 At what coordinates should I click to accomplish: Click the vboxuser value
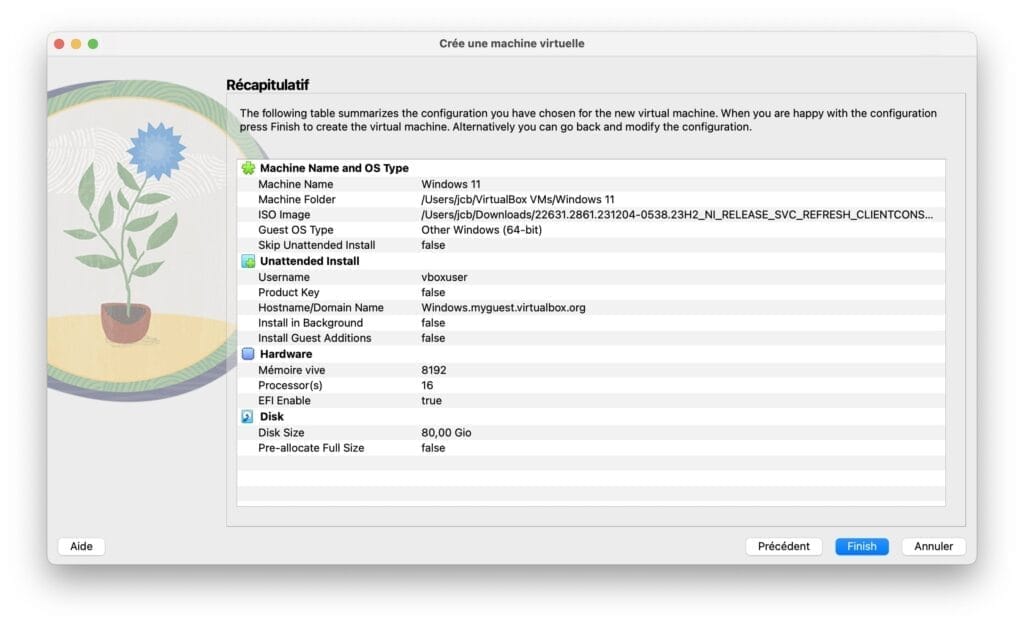coord(444,277)
